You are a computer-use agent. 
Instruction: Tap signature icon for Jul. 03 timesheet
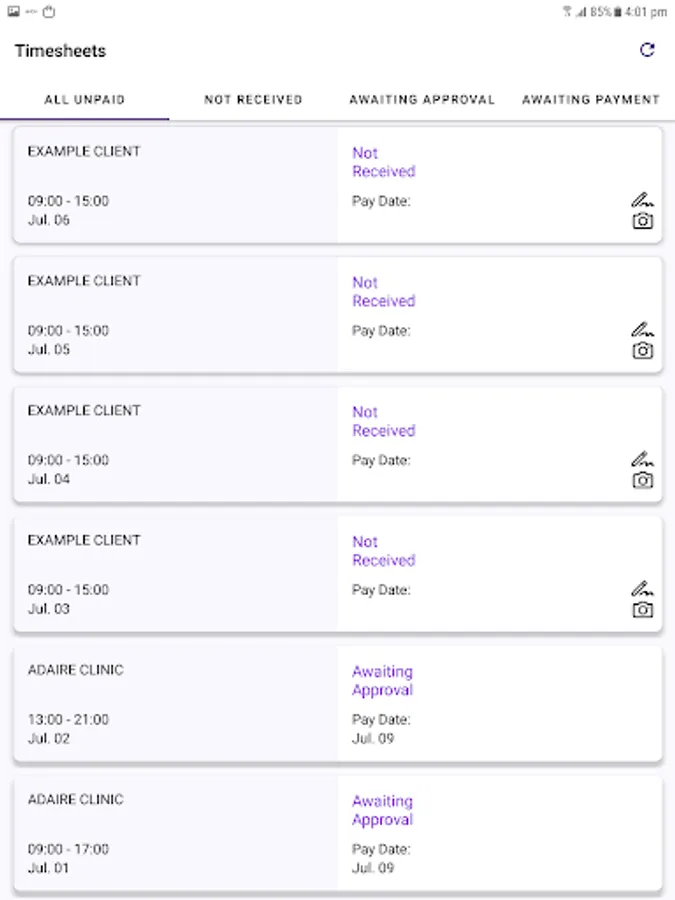(x=643, y=588)
